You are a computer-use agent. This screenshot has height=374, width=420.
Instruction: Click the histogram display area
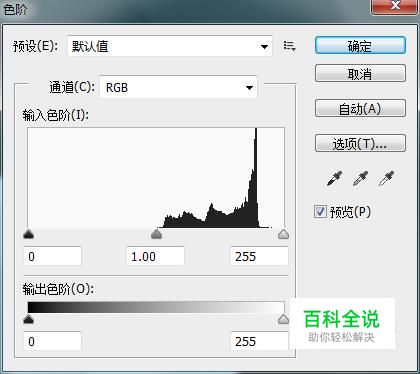[156, 178]
